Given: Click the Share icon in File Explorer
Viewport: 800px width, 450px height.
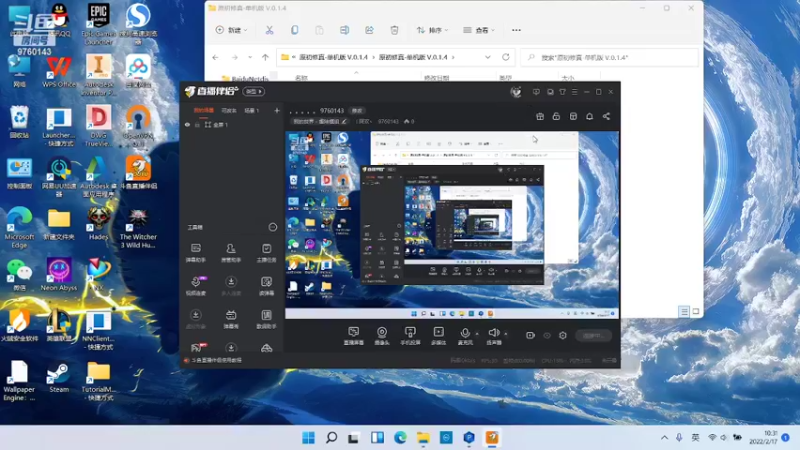Looking at the screenshot, I should (x=369, y=30).
